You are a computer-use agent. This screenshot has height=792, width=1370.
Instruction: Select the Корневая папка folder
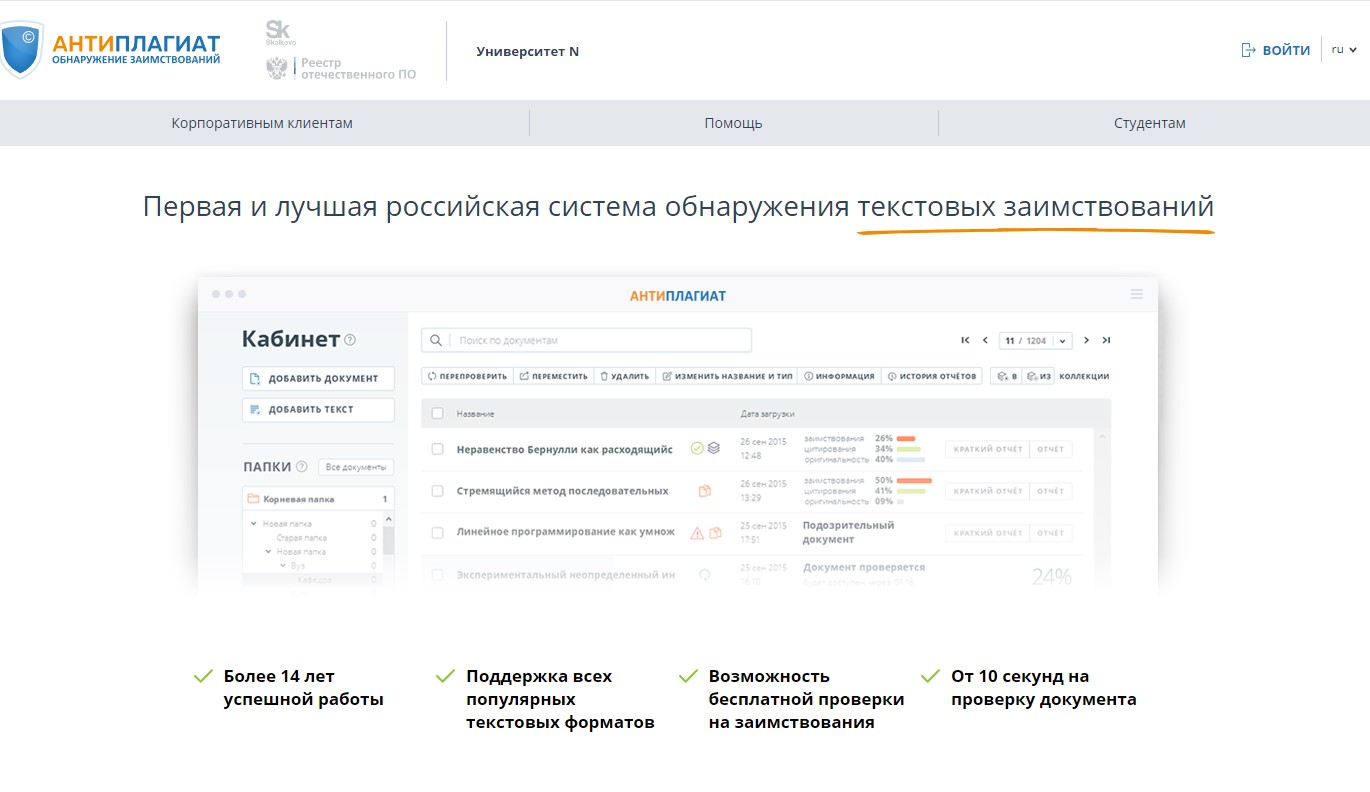[318, 498]
